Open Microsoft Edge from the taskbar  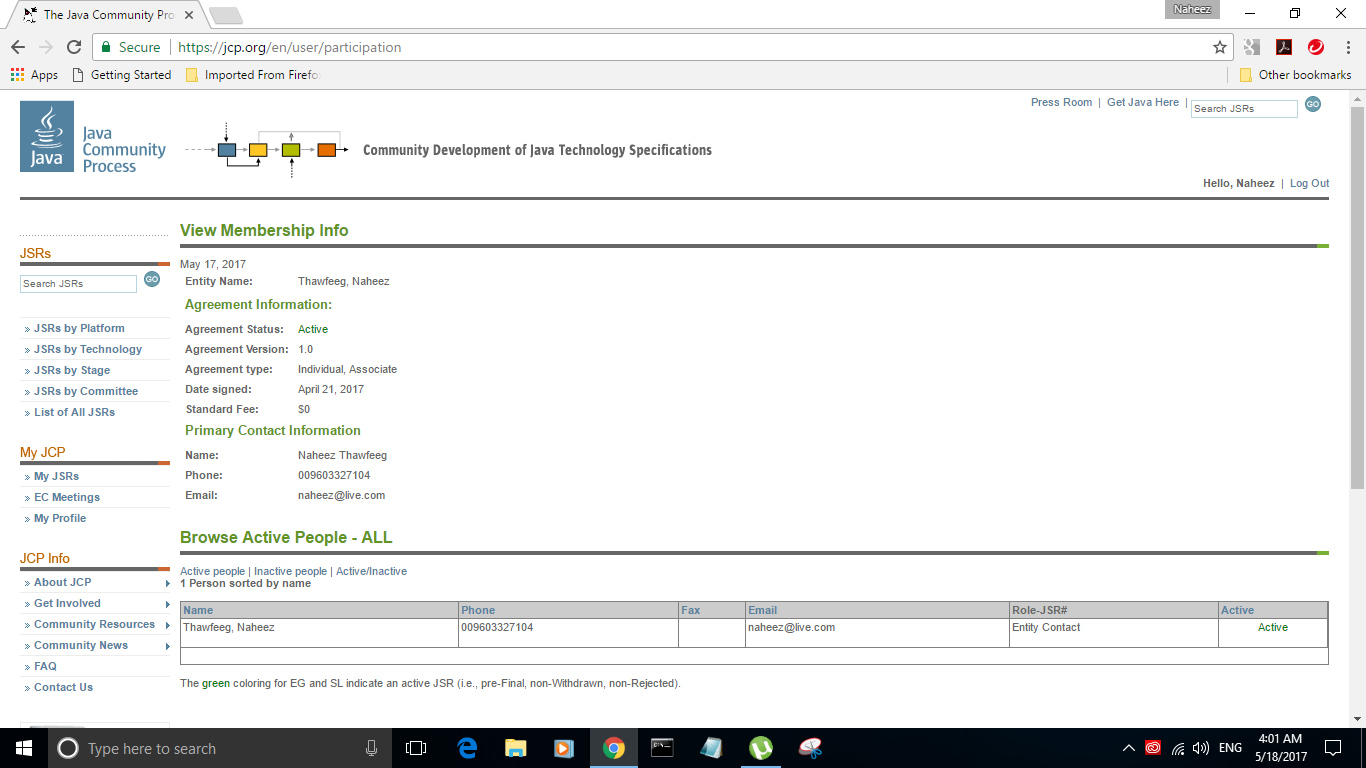(x=466, y=747)
